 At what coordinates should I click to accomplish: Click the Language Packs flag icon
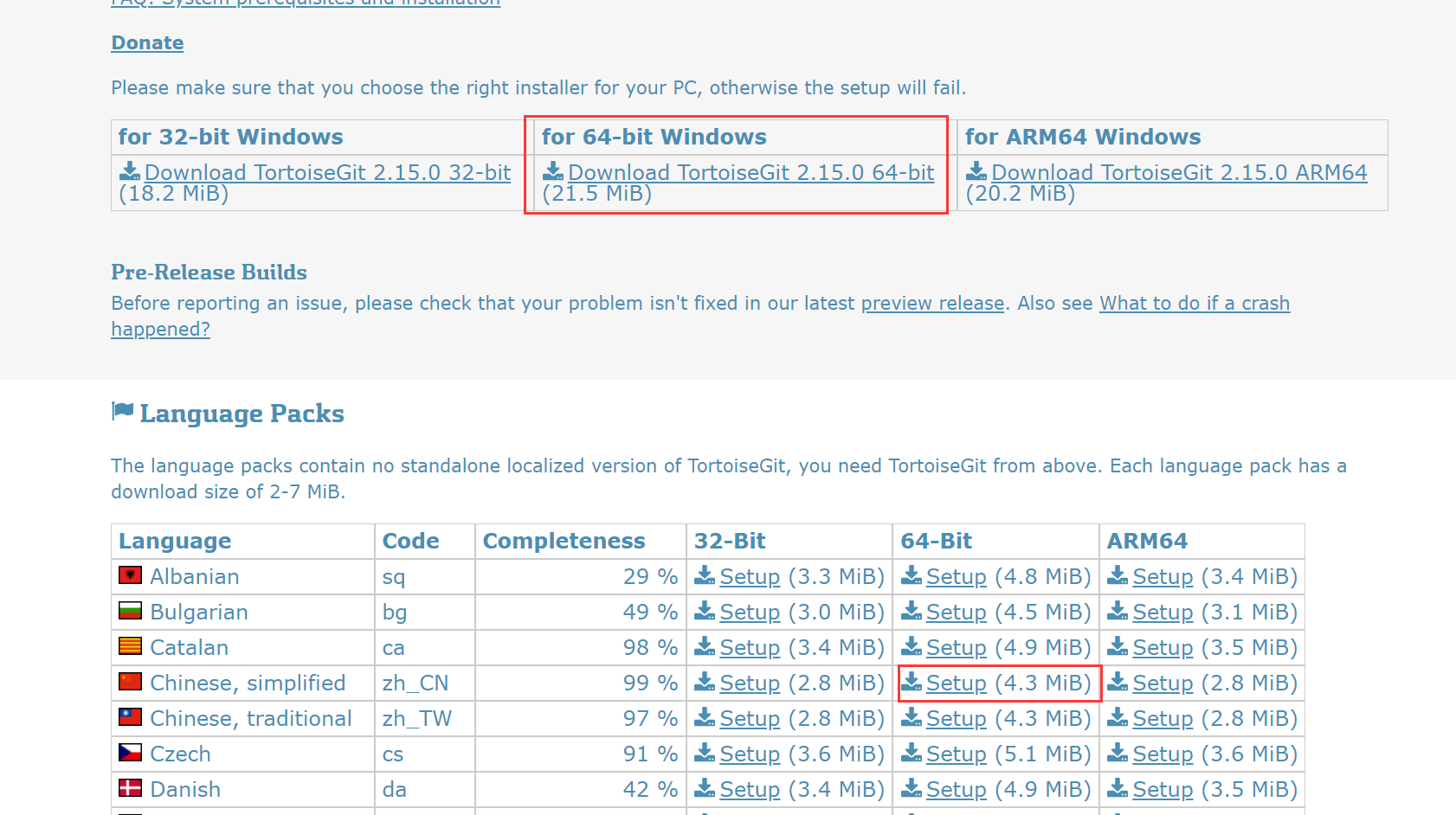pos(122,411)
